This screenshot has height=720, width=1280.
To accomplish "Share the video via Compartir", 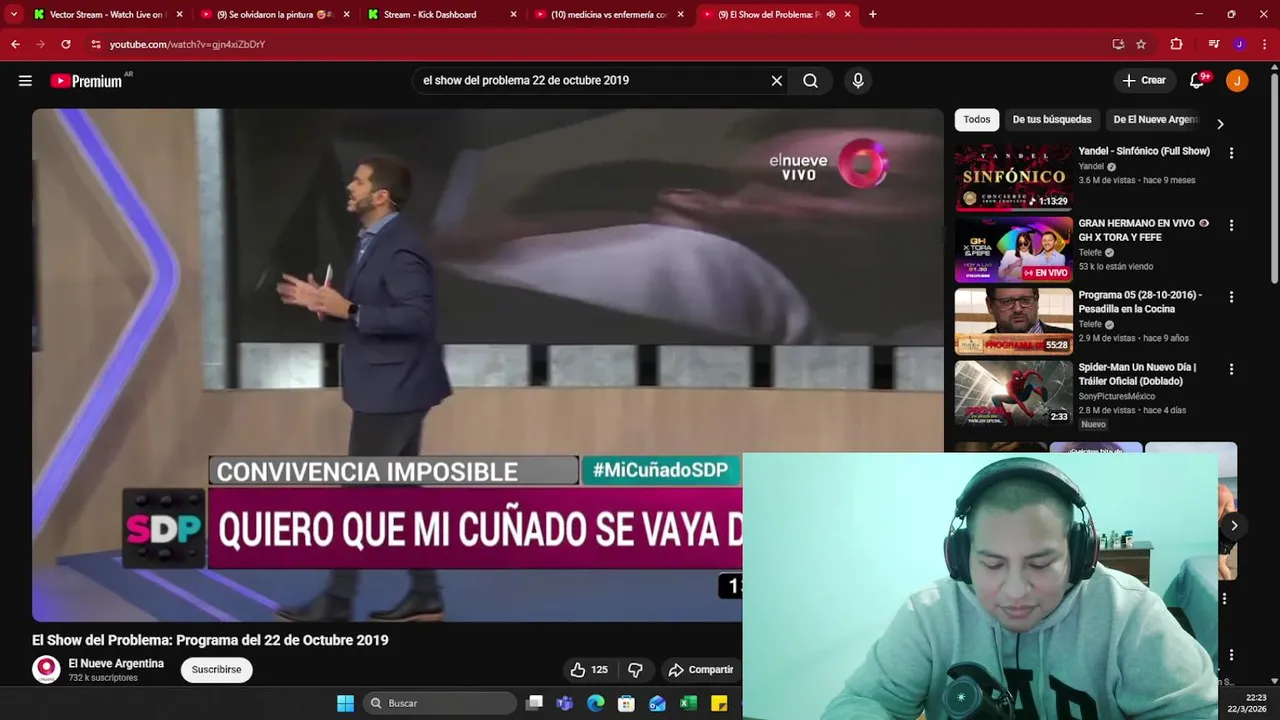I will [x=701, y=670].
